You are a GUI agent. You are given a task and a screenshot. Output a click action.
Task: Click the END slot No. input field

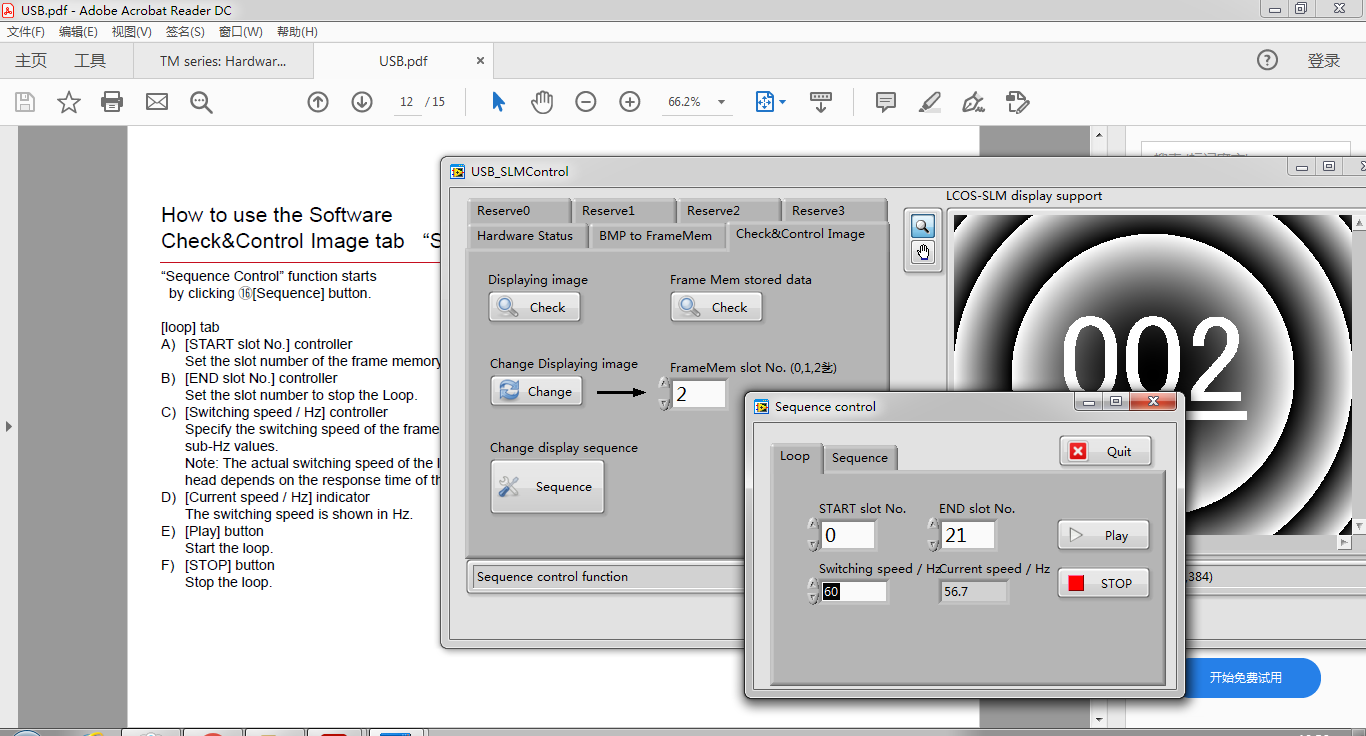(967, 535)
